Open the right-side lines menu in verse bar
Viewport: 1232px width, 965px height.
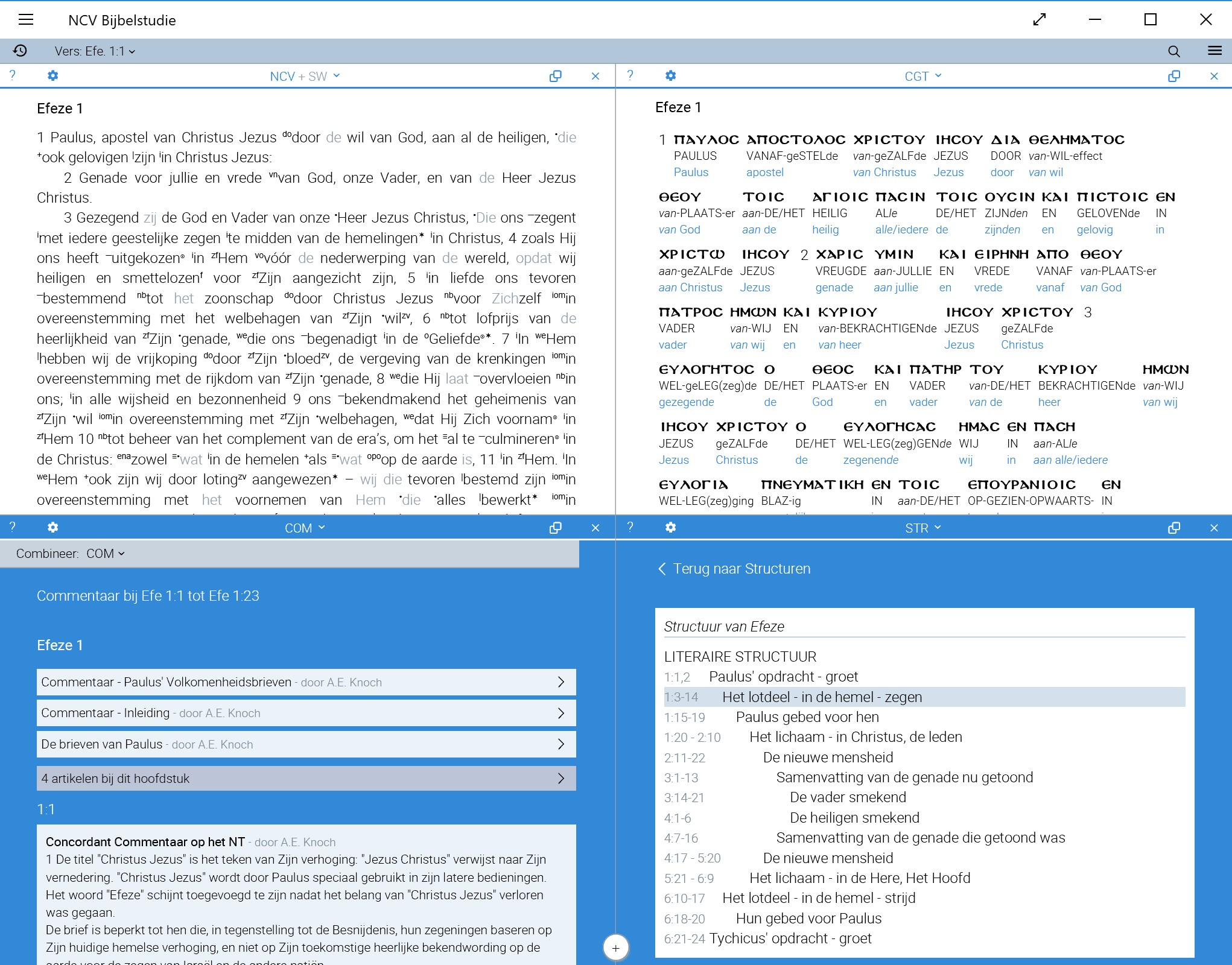(x=1215, y=51)
